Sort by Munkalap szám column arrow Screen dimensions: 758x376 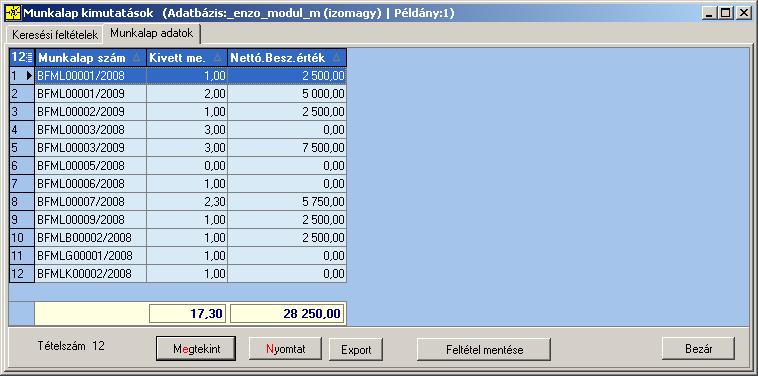137,58
